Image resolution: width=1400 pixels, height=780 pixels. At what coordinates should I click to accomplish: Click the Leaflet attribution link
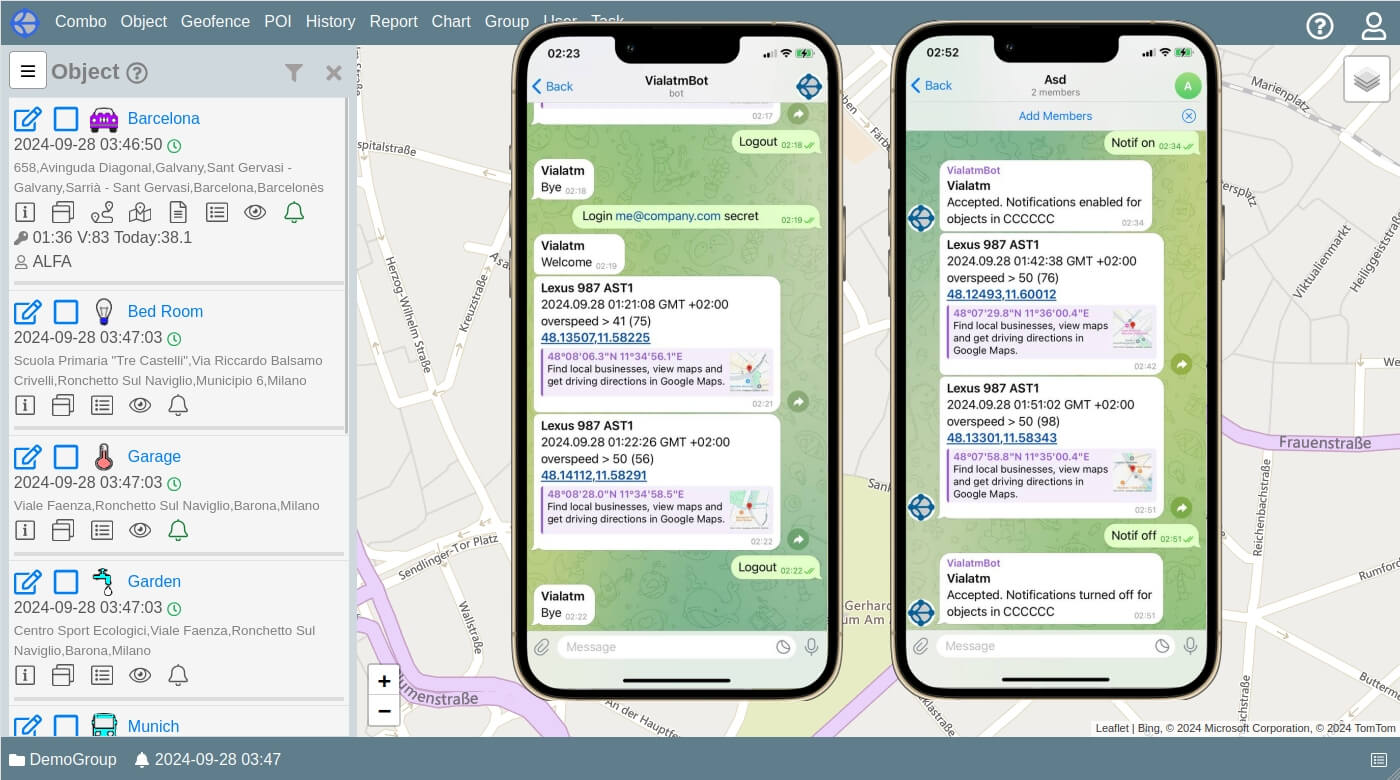[x=1112, y=729]
